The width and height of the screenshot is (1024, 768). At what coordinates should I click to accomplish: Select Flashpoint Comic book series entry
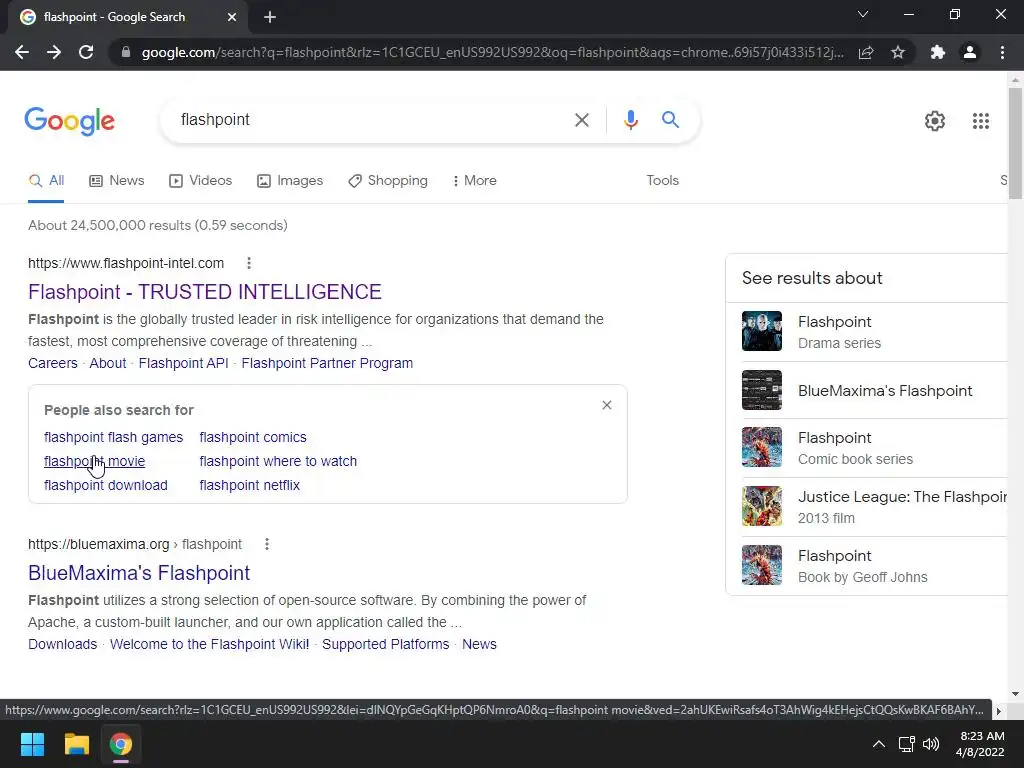(874, 447)
